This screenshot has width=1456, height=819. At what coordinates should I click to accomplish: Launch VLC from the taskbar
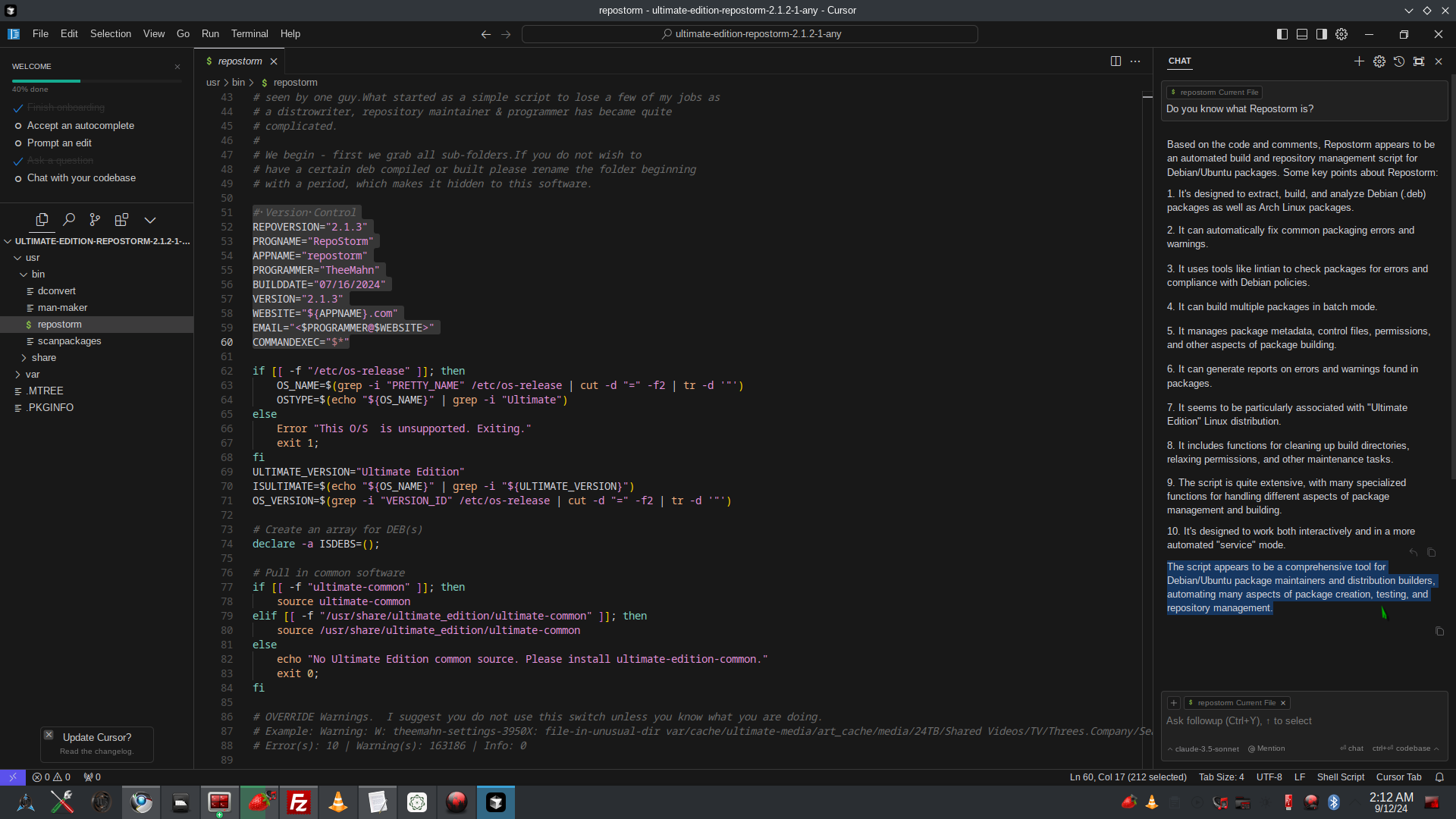(338, 802)
